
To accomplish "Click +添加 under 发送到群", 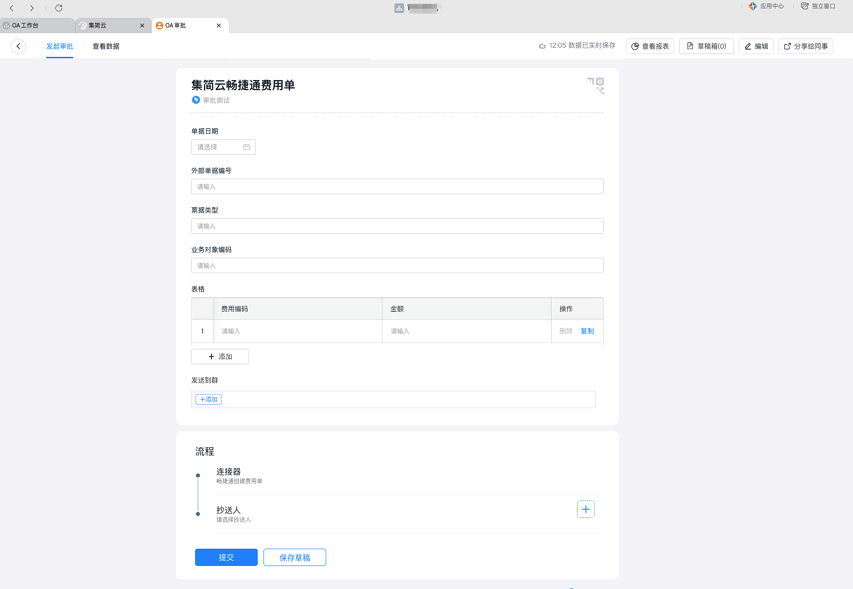I will click(x=208, y=400).
